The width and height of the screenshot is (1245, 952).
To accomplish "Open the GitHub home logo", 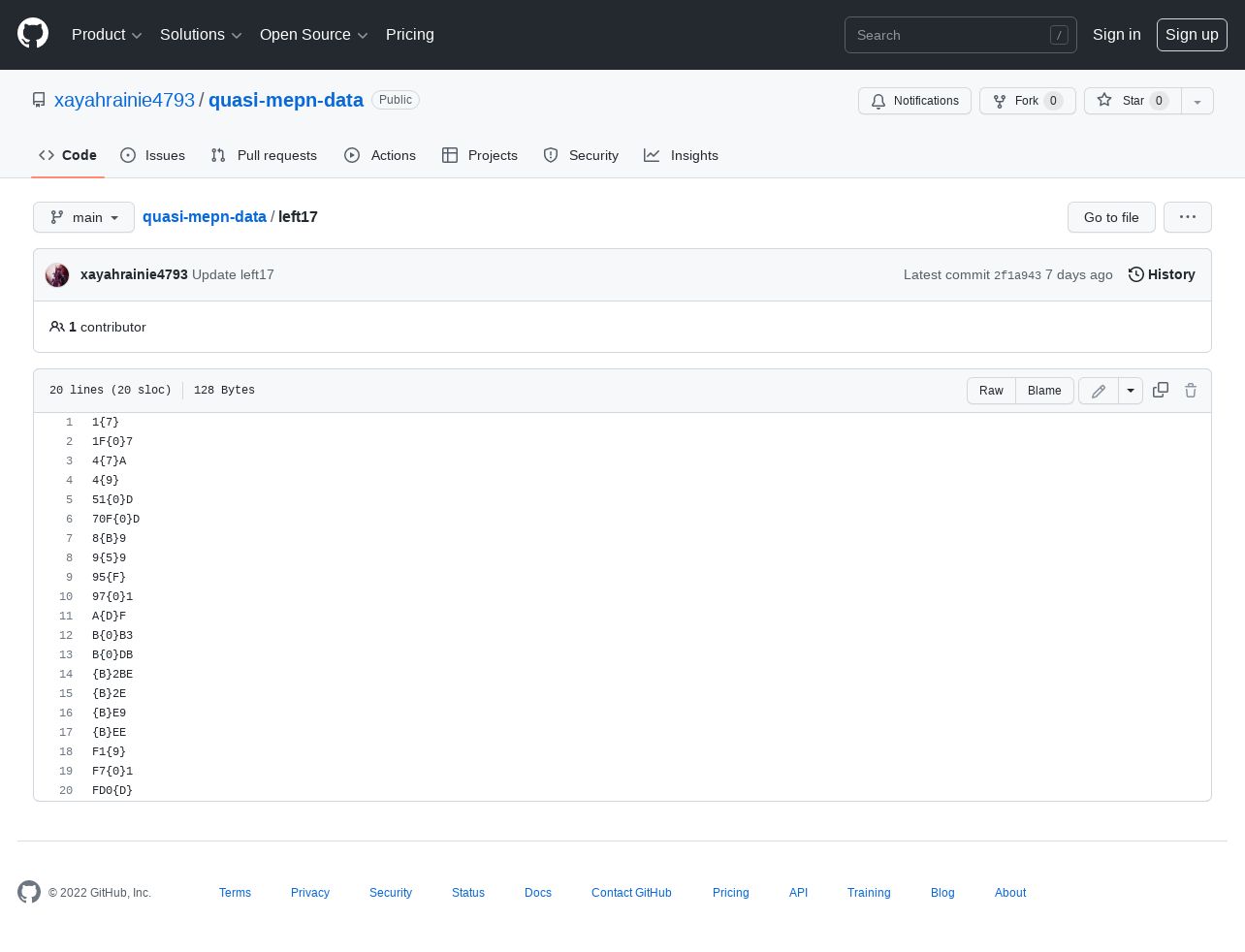I will point(33,34).
